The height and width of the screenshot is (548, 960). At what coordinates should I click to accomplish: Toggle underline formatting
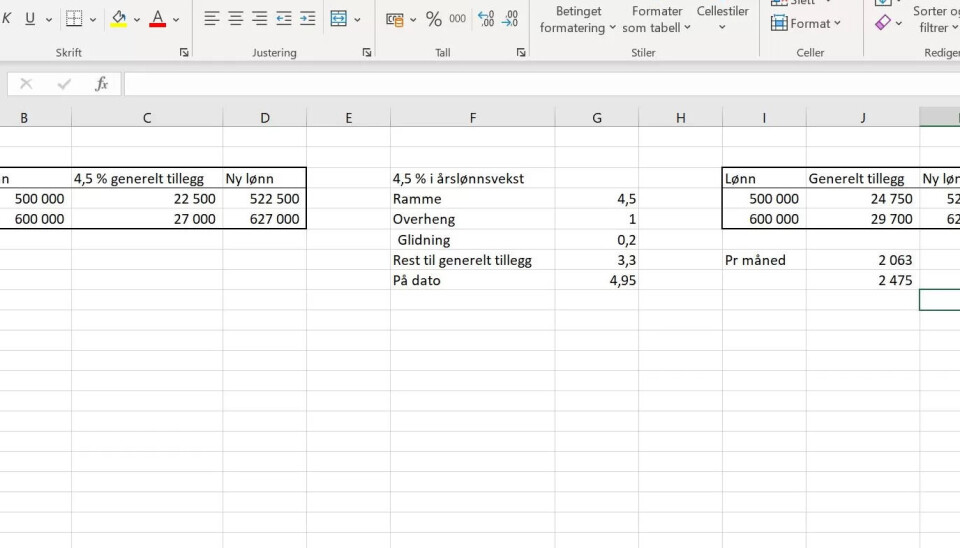(30, 19)
